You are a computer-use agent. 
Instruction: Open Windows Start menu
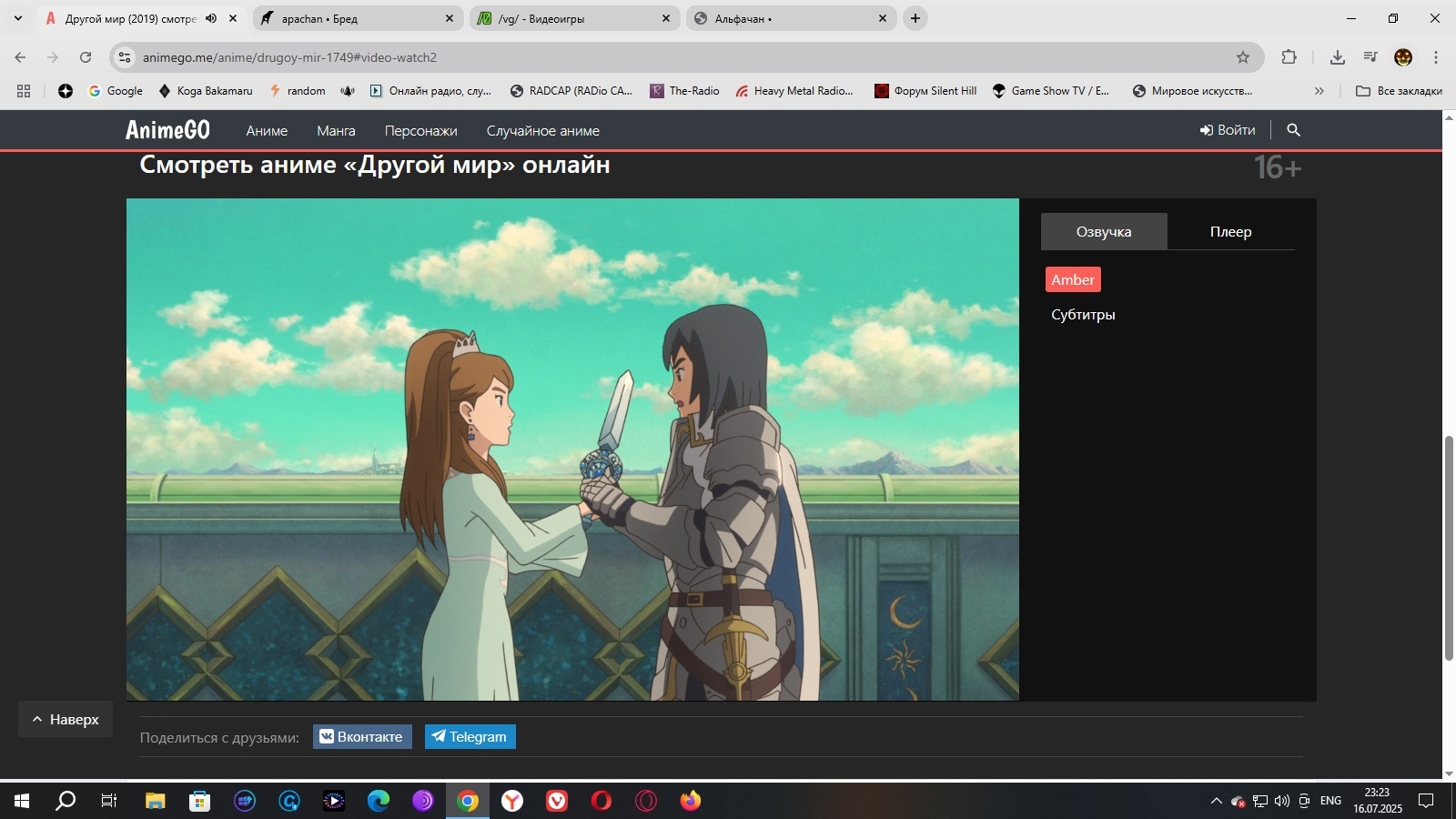[x=22, y=801]
